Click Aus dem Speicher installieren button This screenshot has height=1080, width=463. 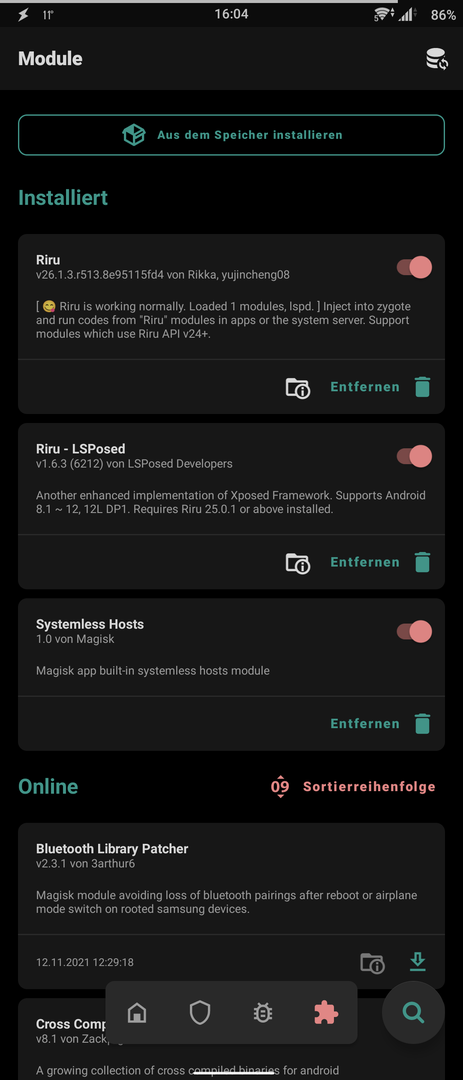(232, 135)
